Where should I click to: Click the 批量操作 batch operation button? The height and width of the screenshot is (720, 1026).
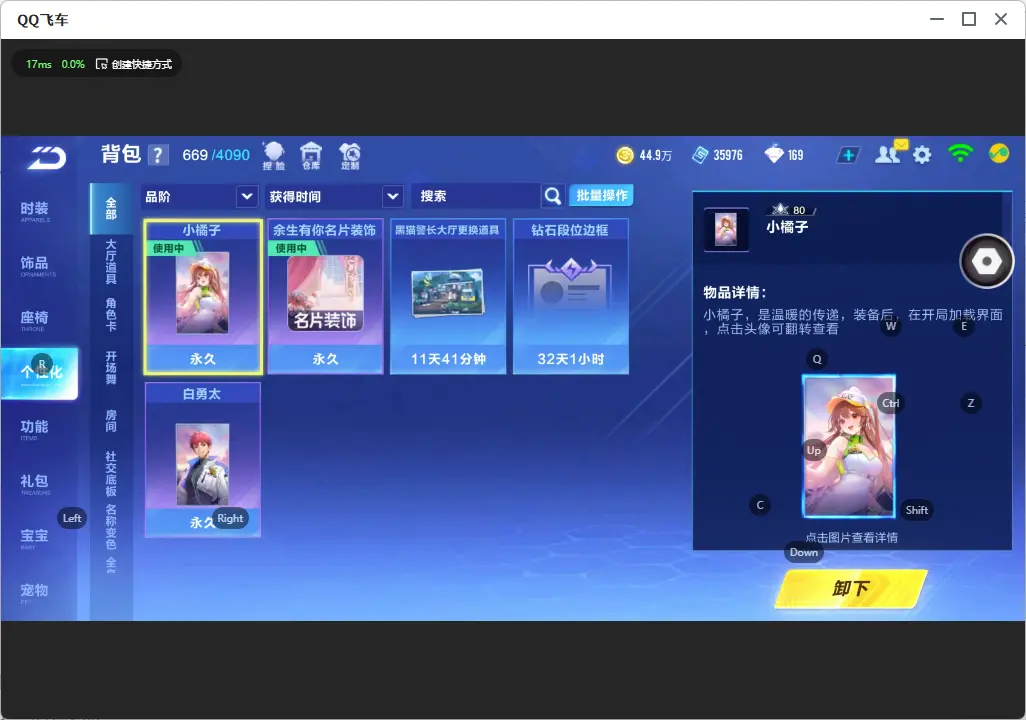point(601,195)
